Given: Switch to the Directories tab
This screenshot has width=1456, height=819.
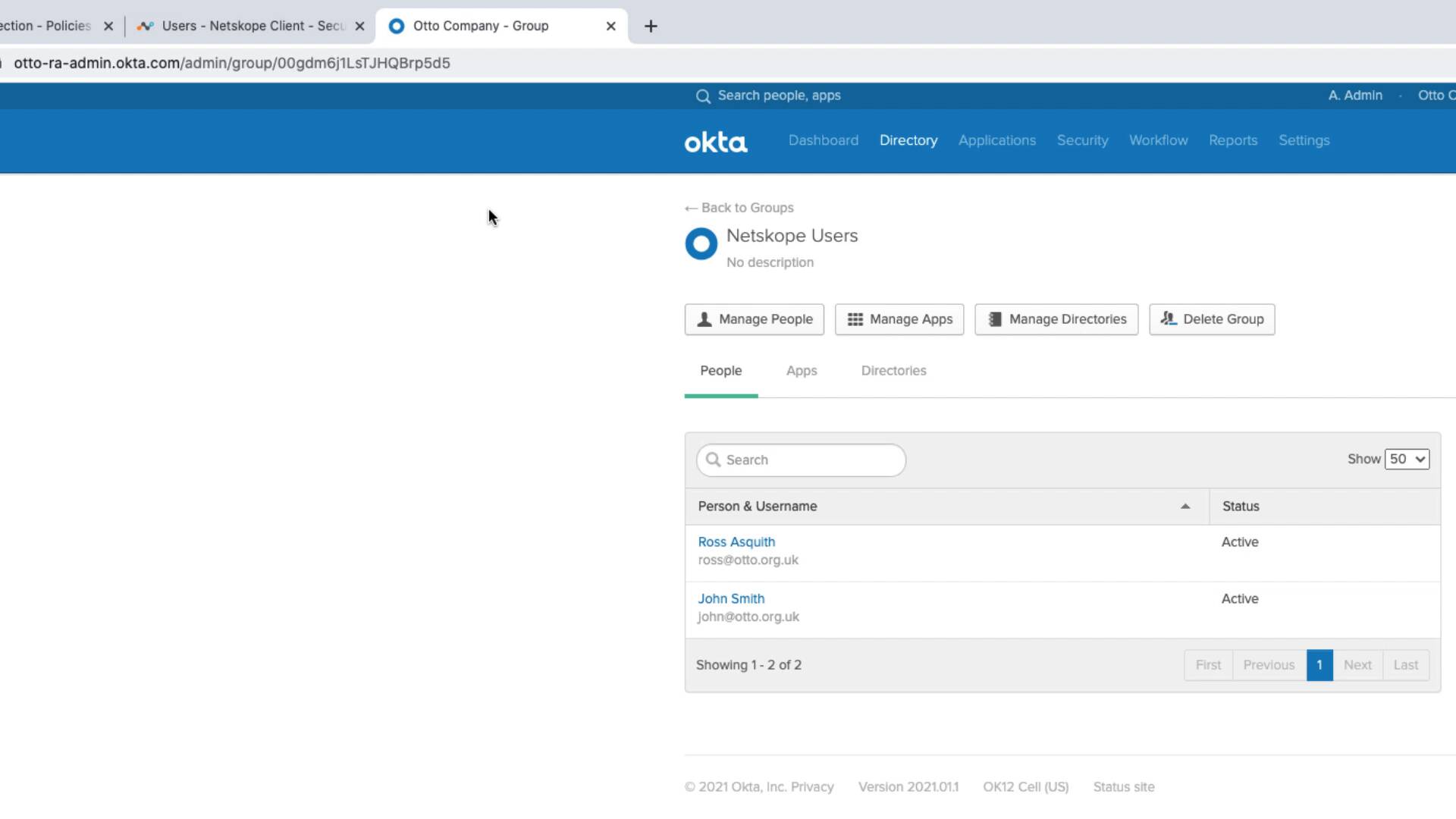Looking at the screenshot, I should (893, 371).
